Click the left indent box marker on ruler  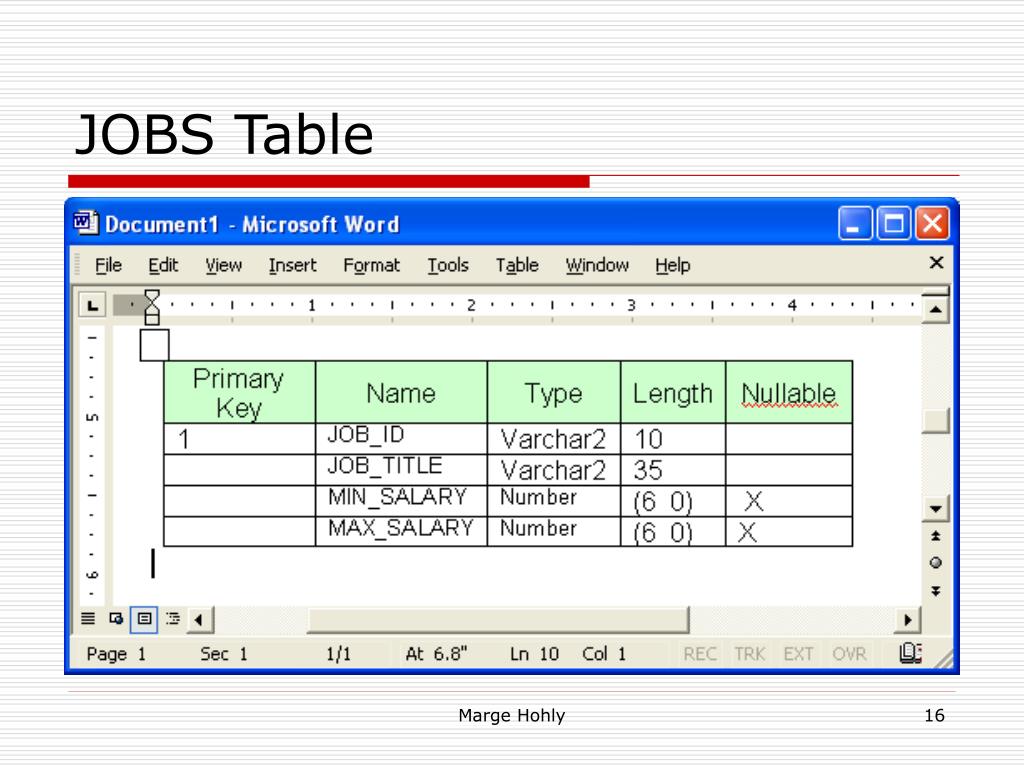coord(152,319)
